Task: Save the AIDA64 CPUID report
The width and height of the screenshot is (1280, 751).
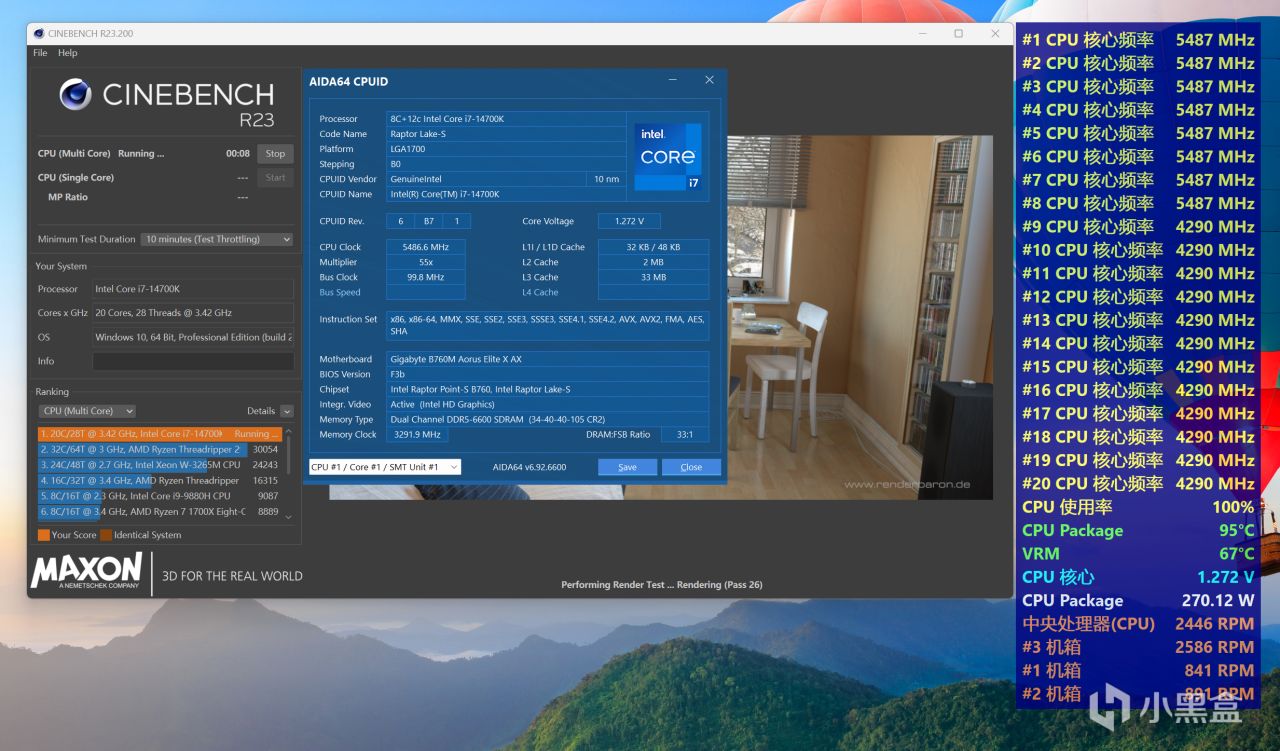Action: 627,467
